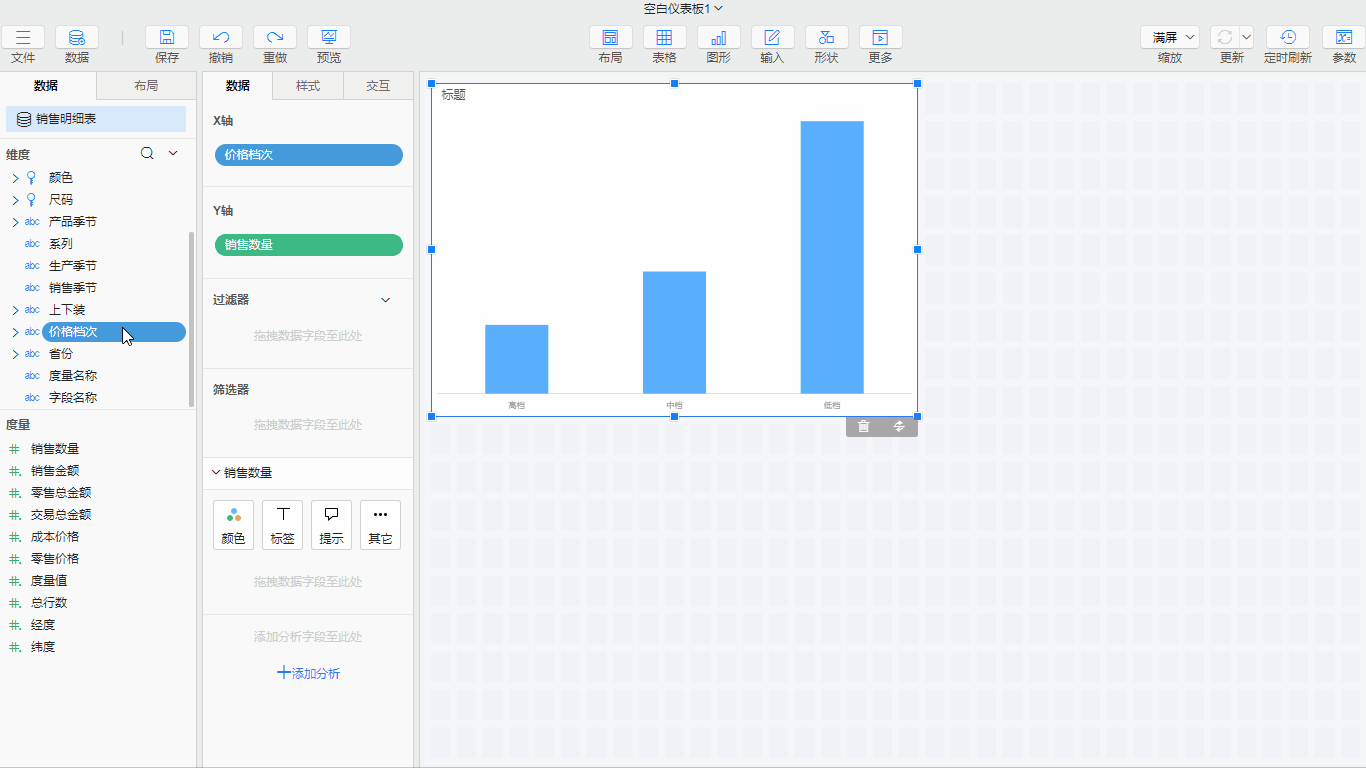Screen dimensions: 1366x768
Task: Expand the 颜色 dimension tree node
Action: (x=15, y=178)
